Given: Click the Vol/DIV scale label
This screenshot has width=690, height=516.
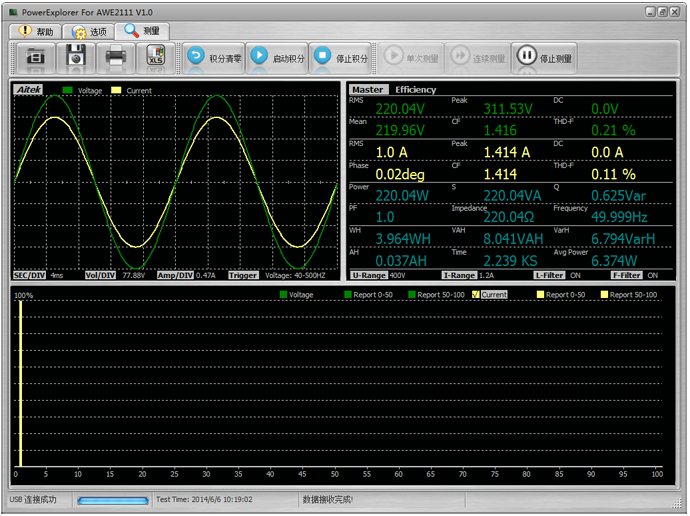Looking at the screenshot, I should (100, 275).
